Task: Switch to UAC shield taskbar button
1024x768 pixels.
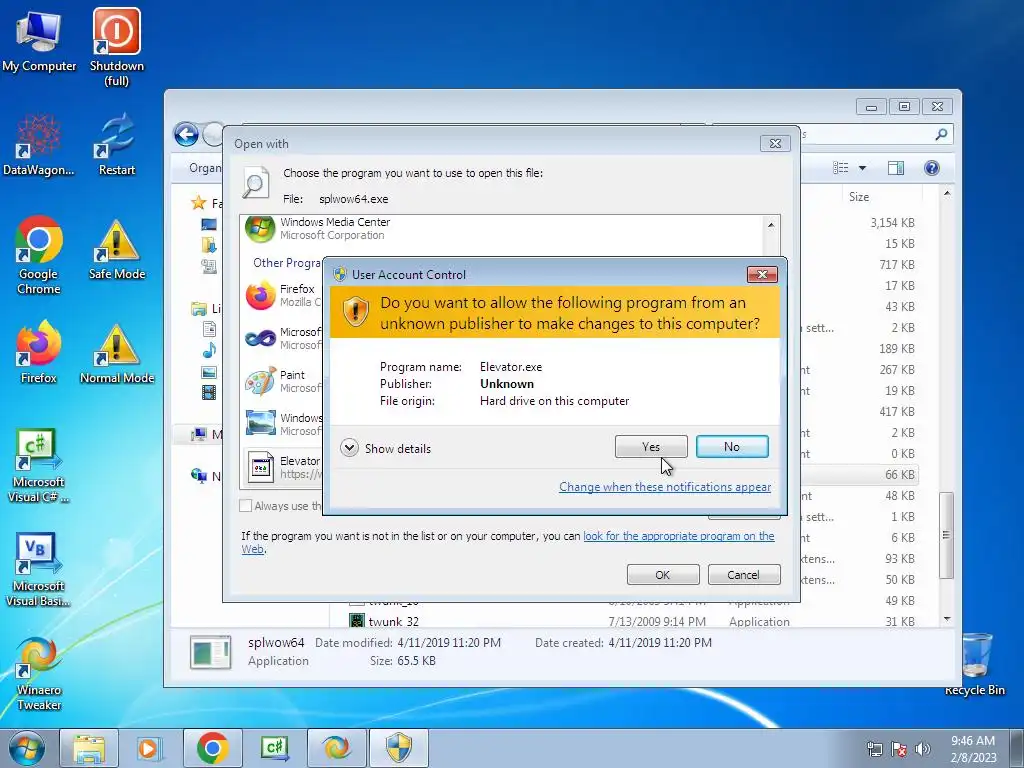Action: pos(398,748)
